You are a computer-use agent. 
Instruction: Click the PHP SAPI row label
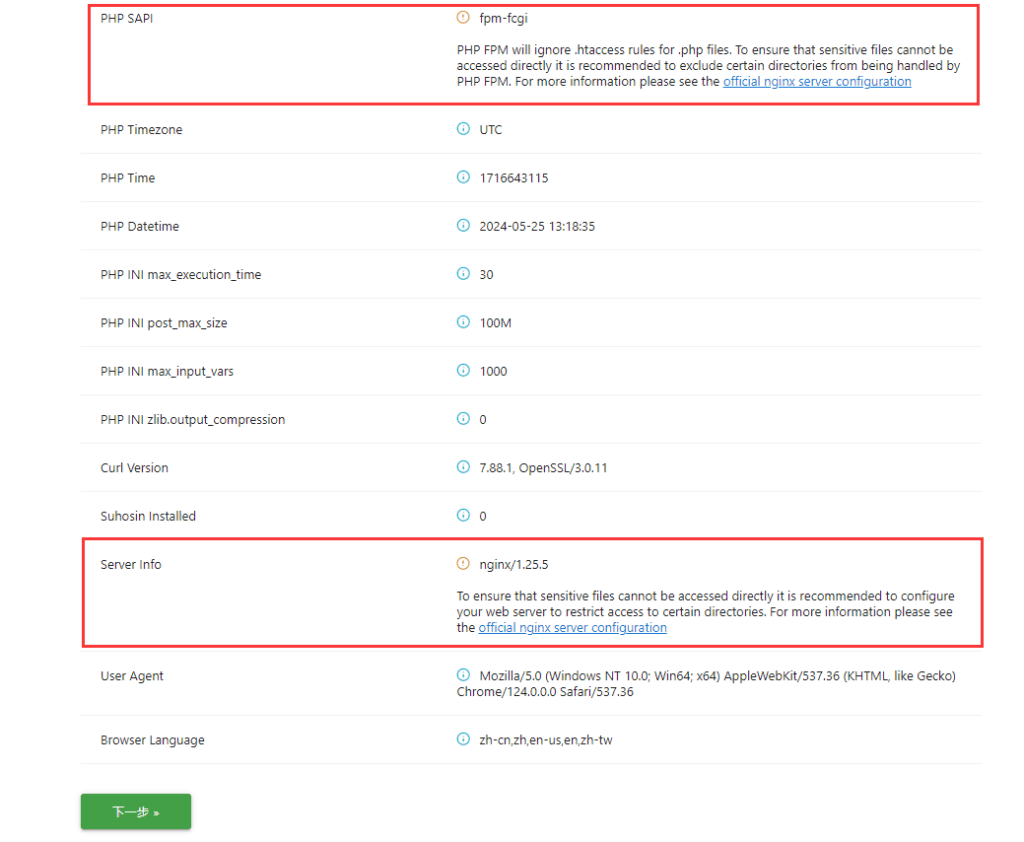point(127,18)
